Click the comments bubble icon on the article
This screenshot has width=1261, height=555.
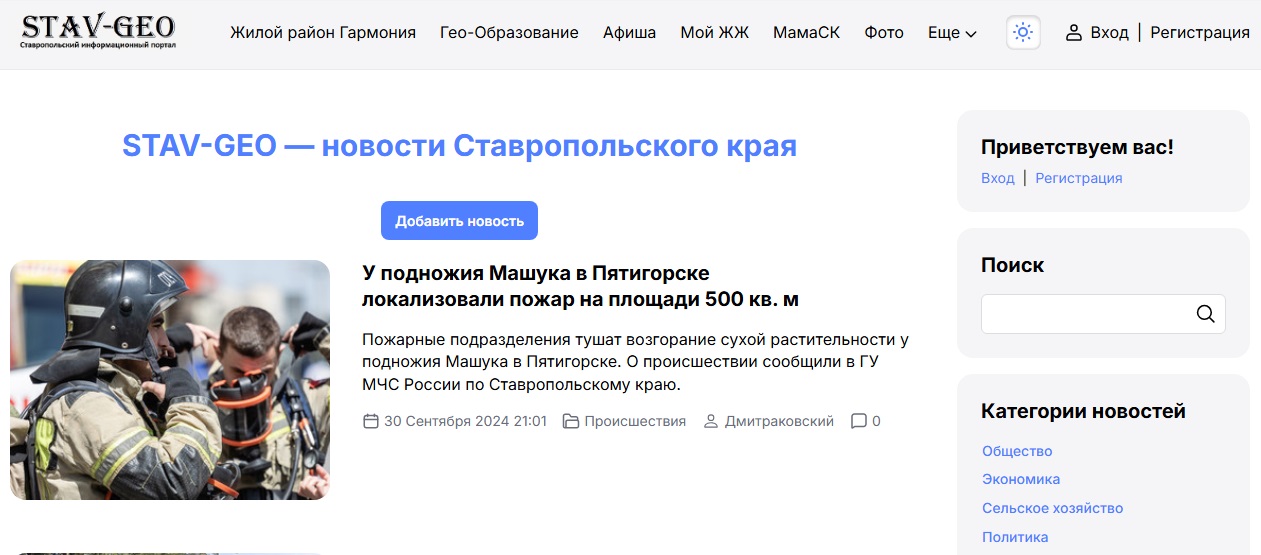pos(858,421)
